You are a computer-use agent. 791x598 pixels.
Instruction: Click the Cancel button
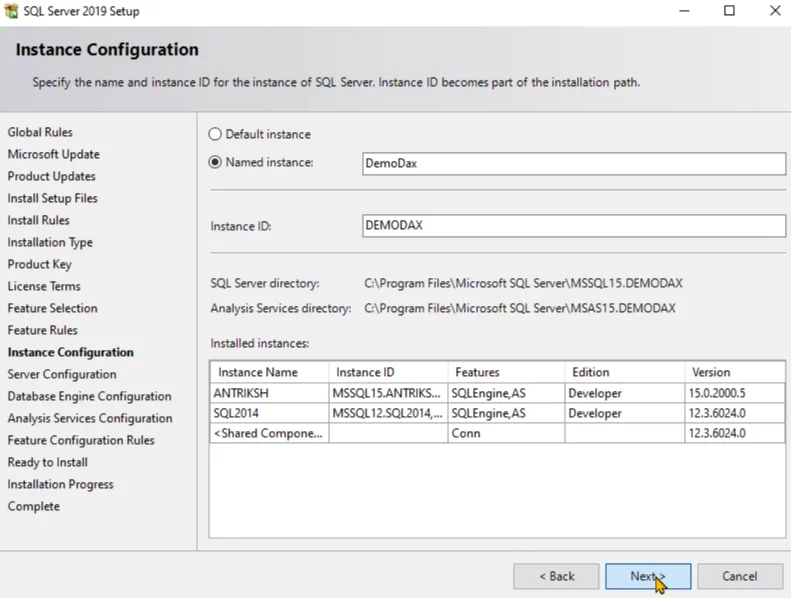pyautogui.click(x=740, y=576)
